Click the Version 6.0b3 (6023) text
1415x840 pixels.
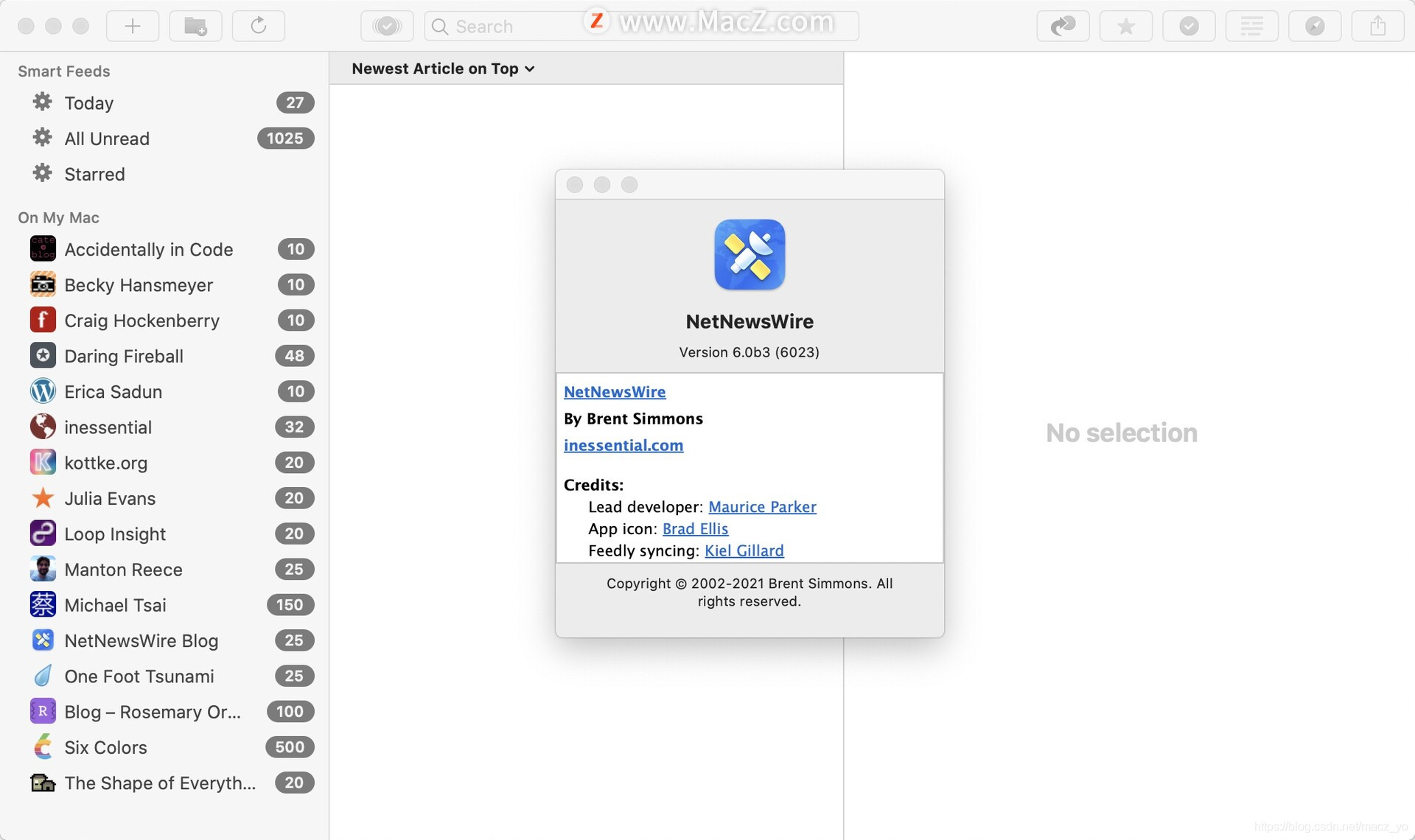749,352
